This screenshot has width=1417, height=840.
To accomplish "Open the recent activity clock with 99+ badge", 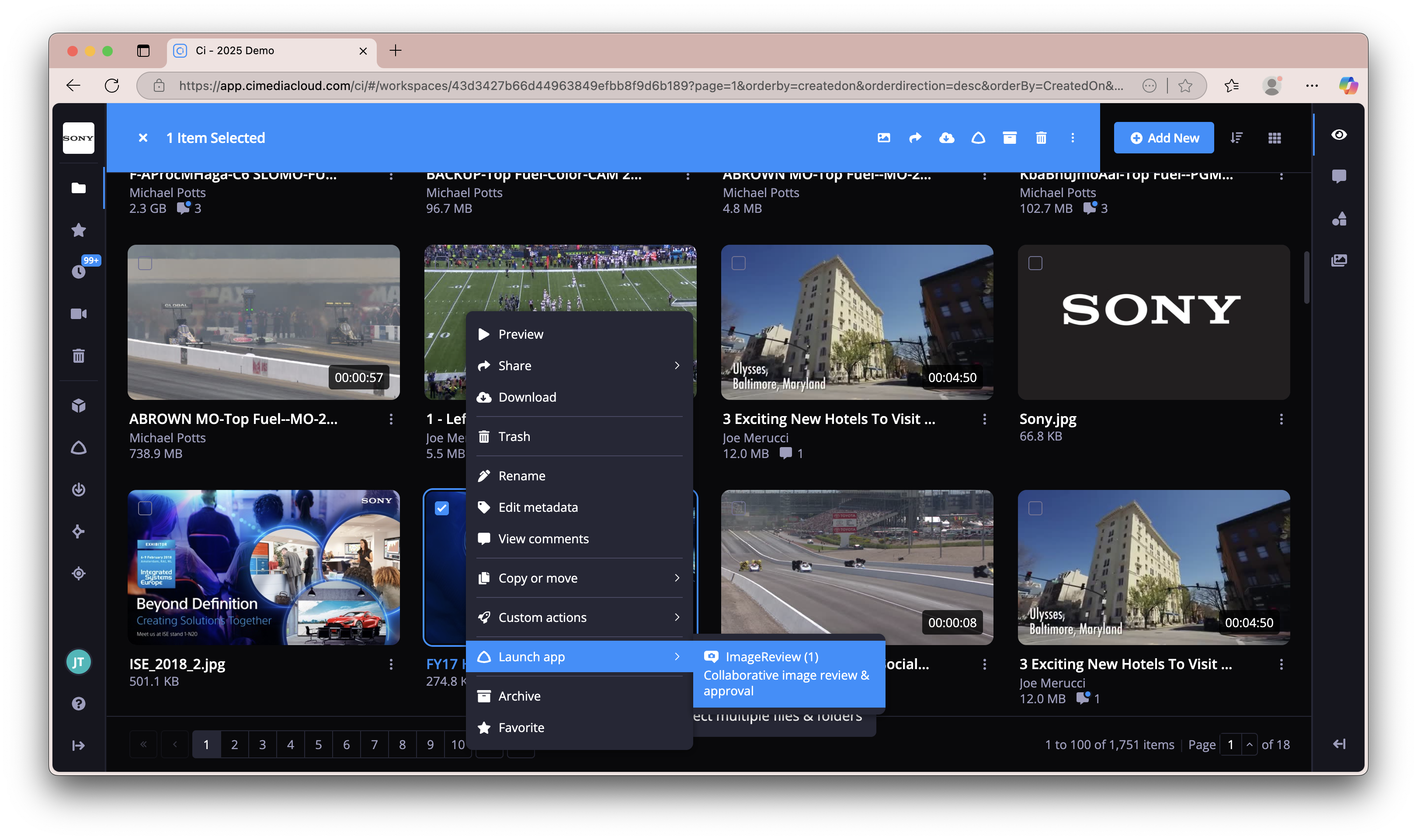I will tap(79, 272).
